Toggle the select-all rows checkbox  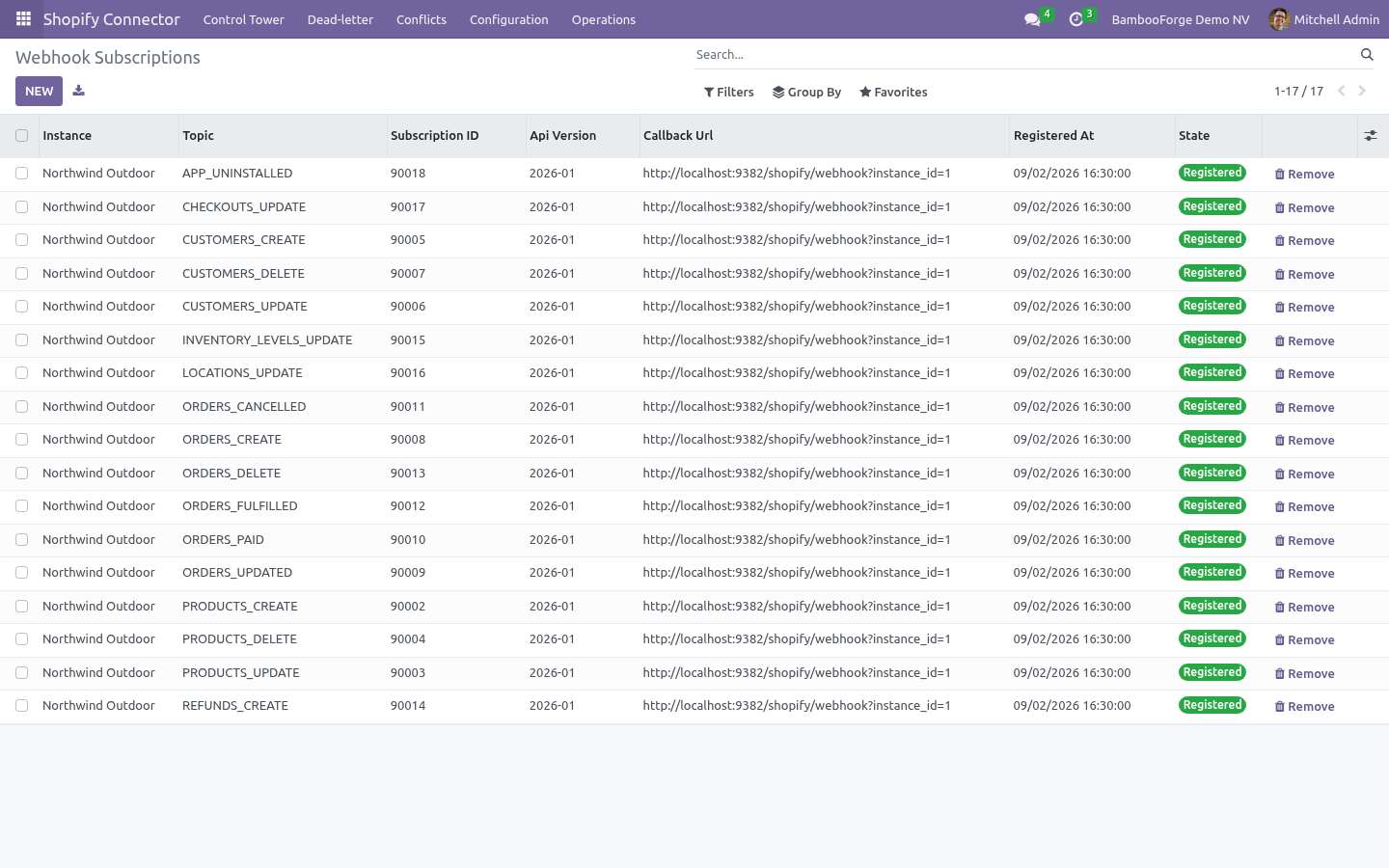point(21,136)
